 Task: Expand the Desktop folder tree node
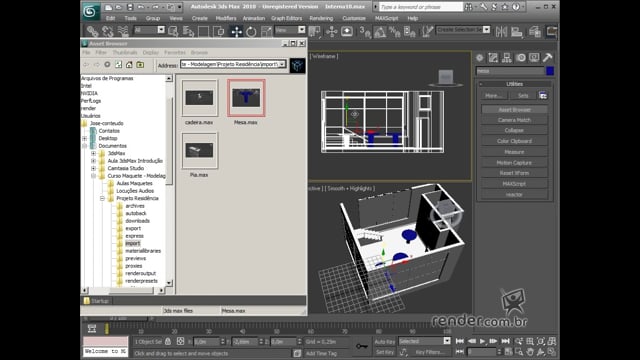pos(85,138)
